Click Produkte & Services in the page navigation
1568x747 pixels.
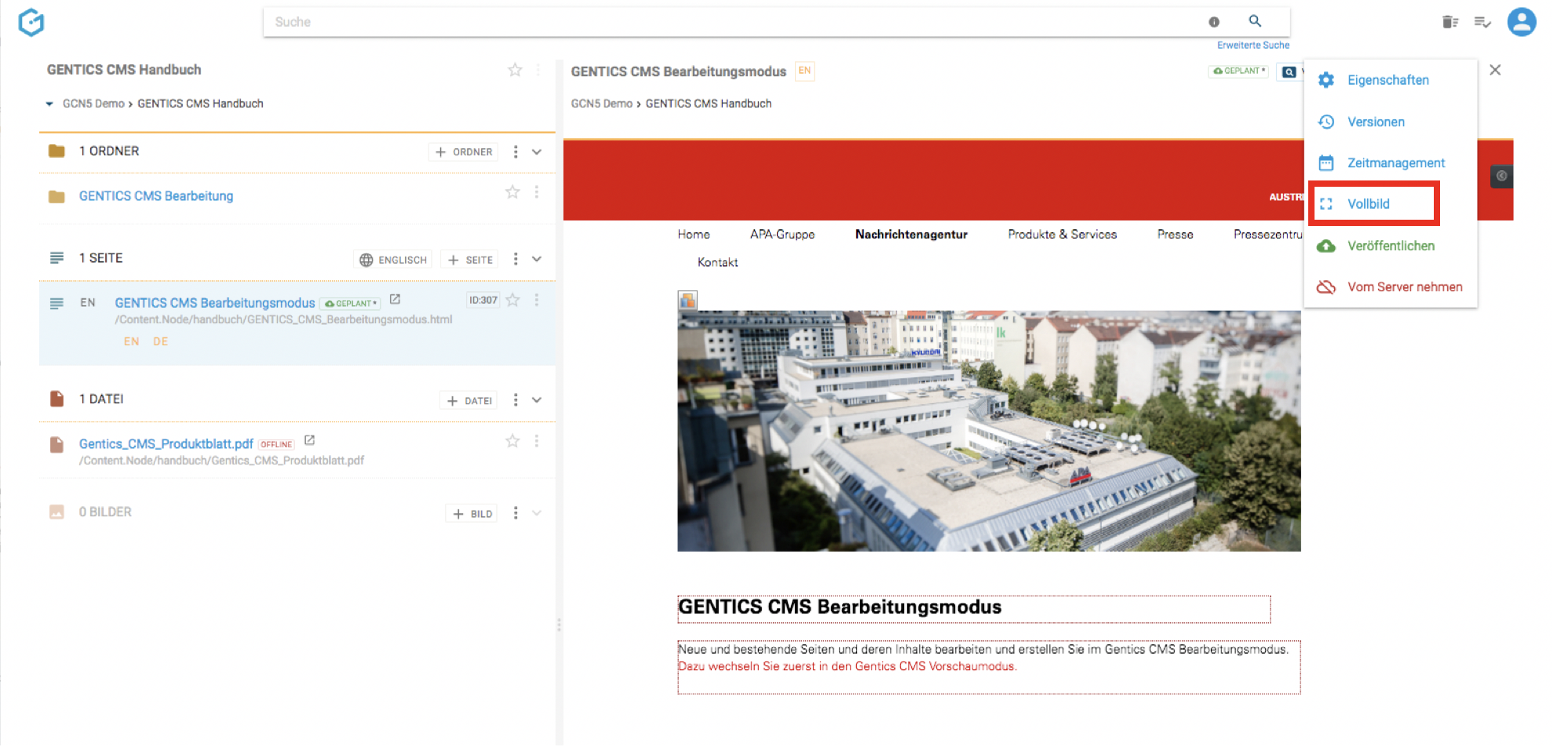1062,234
